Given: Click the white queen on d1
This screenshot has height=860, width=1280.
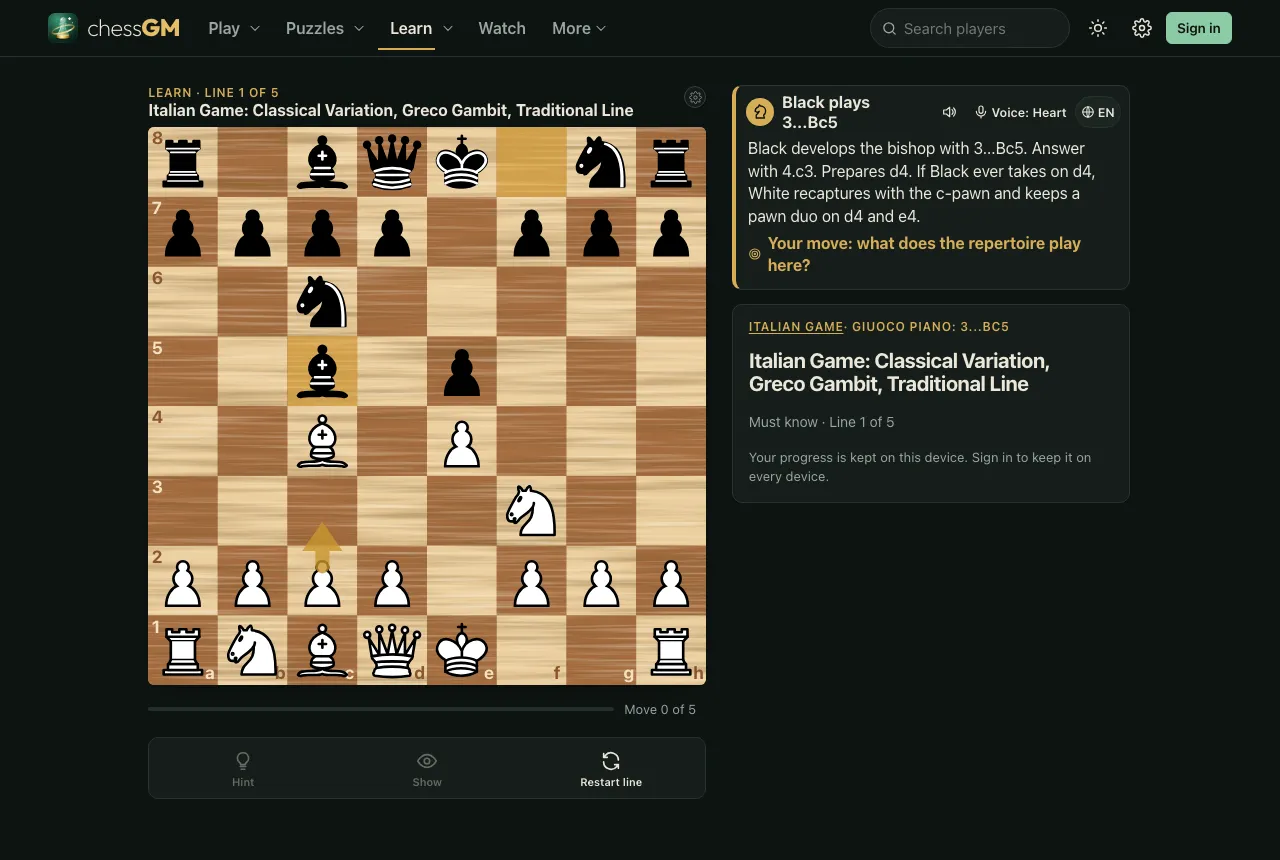Looking at the screenshot, I should pyautogui.click(x=392, y=650).
